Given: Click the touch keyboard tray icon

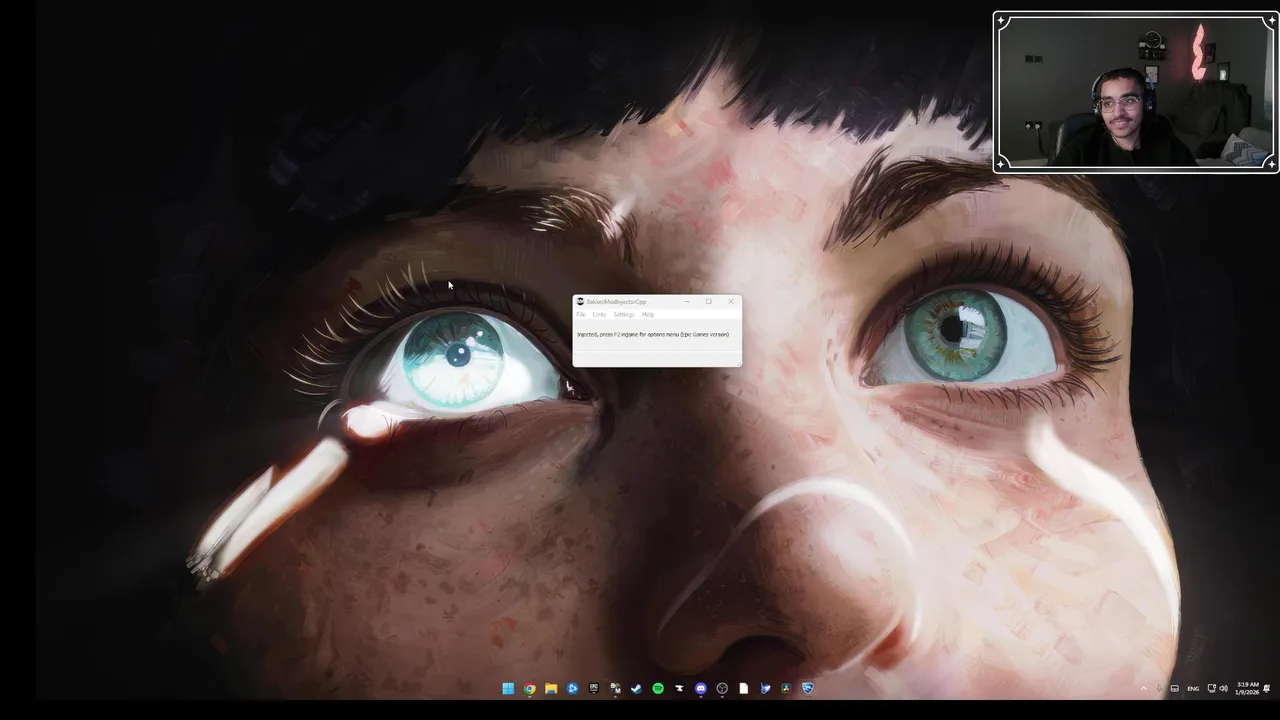Looking at the screenshot, I should pos(1175,689).
